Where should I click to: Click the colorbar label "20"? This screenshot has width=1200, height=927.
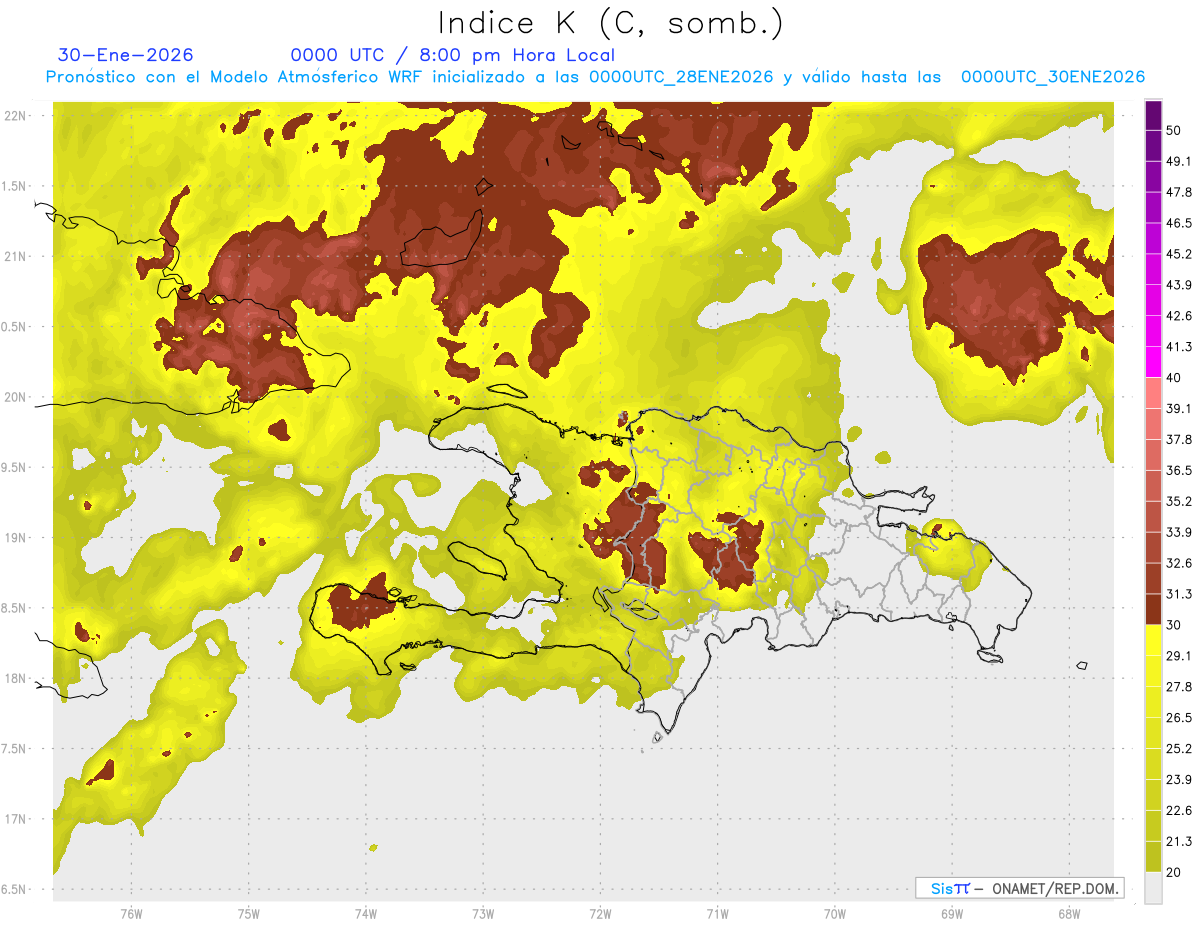[1175, 872]
